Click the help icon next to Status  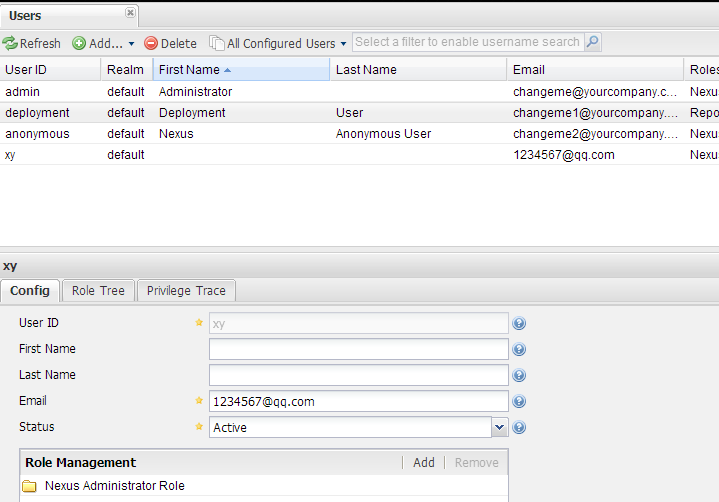(x=519, y=427)
